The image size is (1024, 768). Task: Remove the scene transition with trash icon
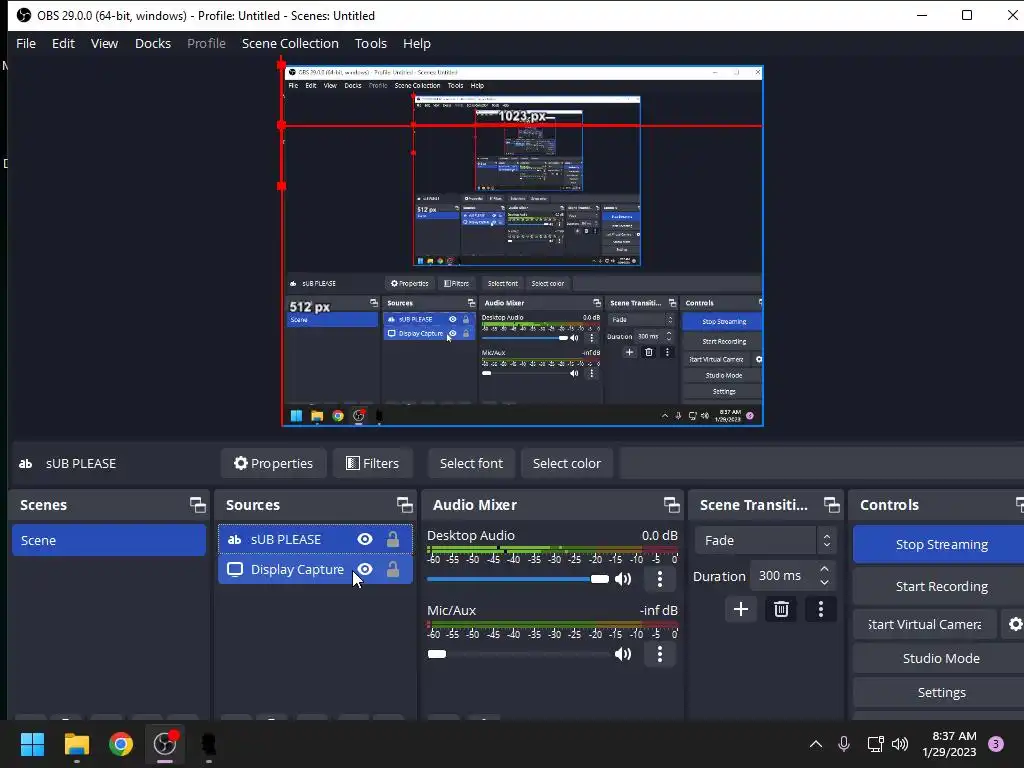[781, 609]
